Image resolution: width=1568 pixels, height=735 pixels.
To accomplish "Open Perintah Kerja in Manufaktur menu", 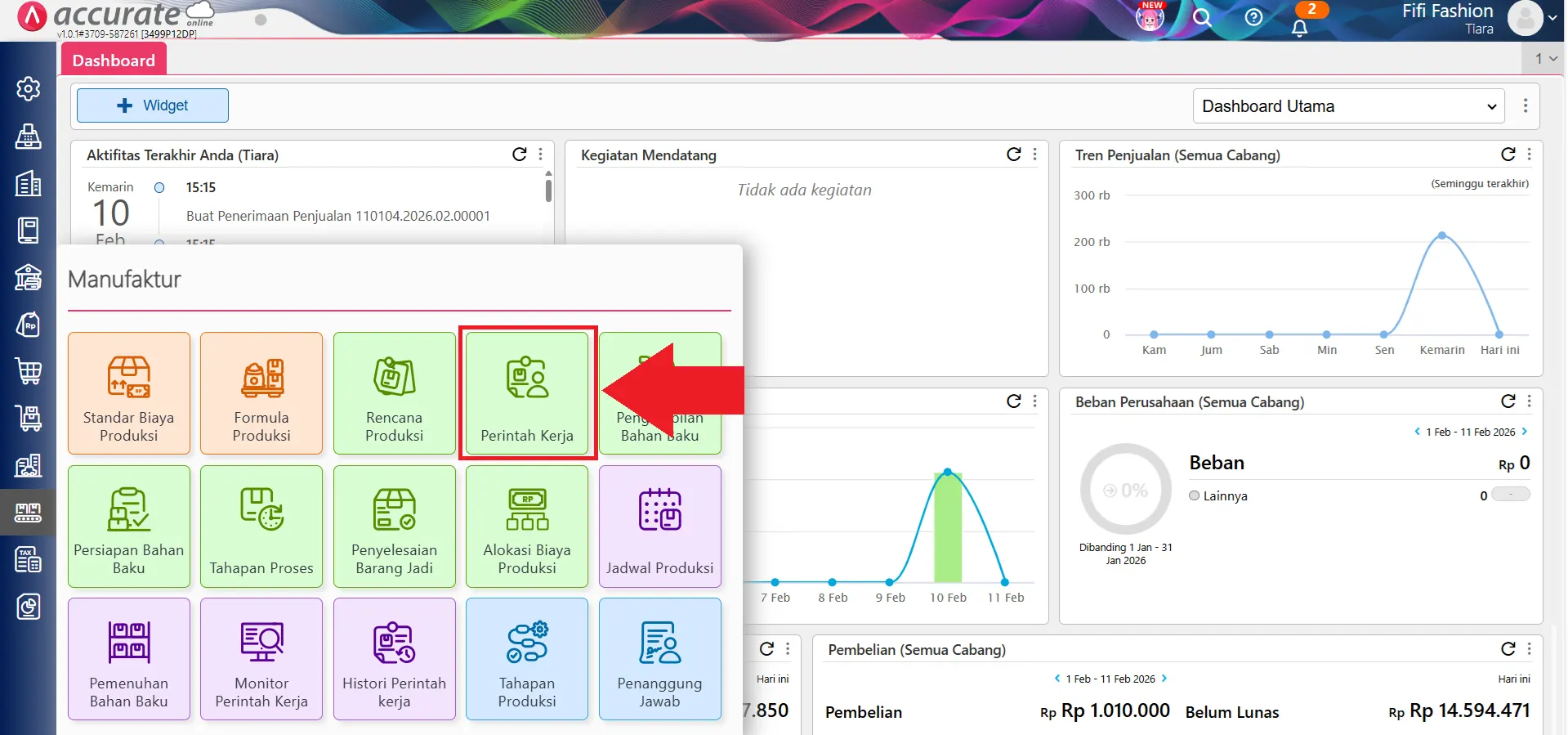I will (527, 393).
